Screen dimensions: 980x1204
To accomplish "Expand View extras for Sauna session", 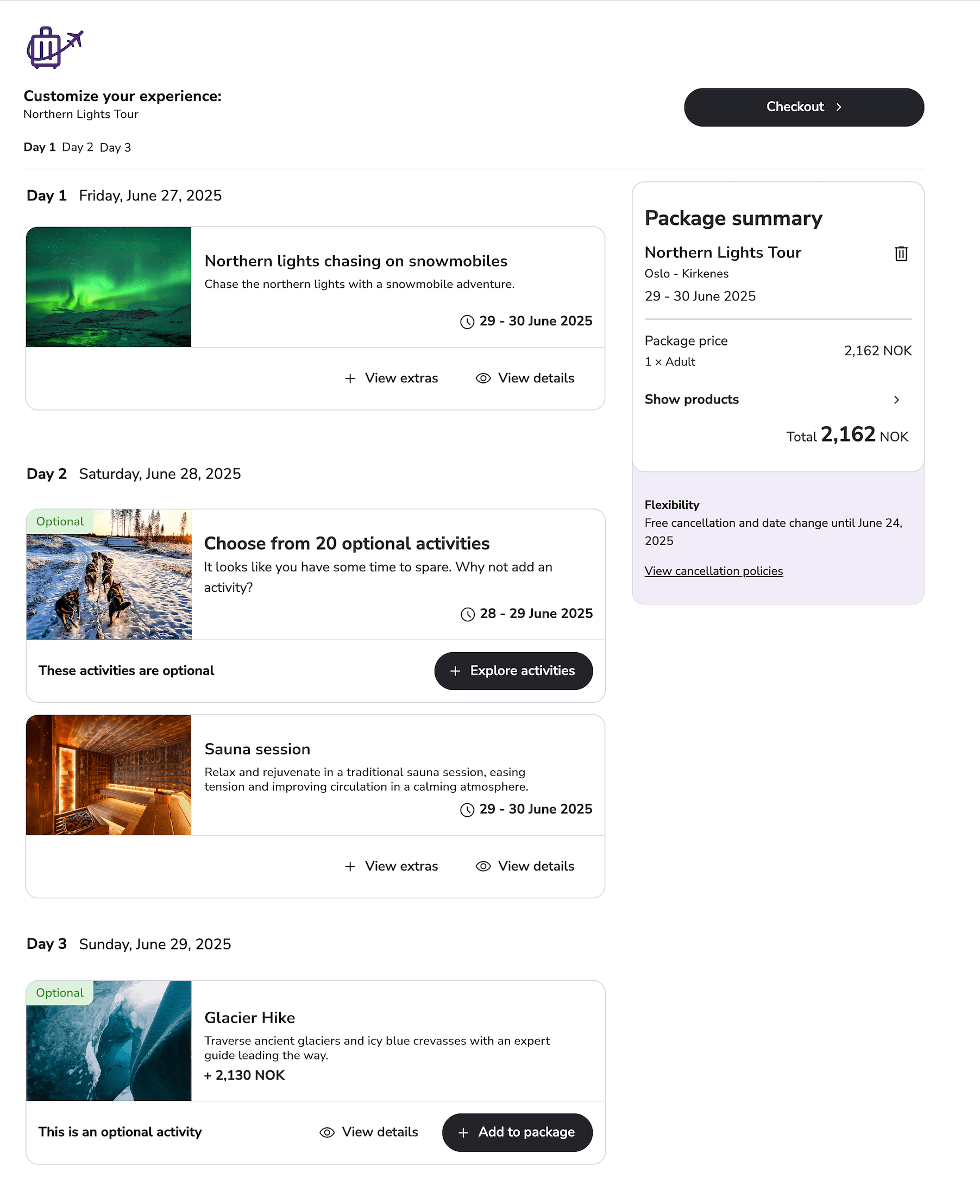I will (391, 866).
